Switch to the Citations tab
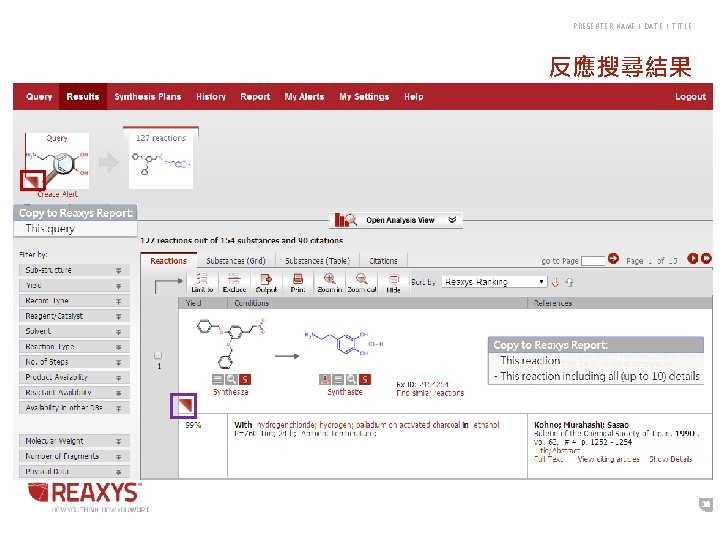The image size is (720, 540). (x=383, y=260)
